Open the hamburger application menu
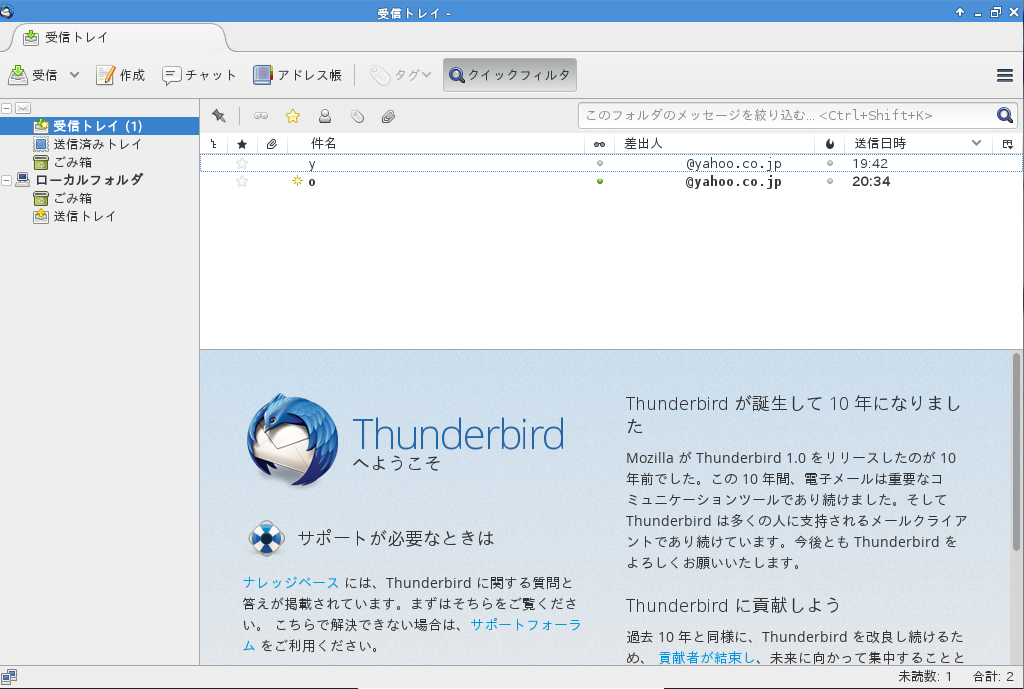The width and height of the screenshot is (1024, 689). (1005, 75)
